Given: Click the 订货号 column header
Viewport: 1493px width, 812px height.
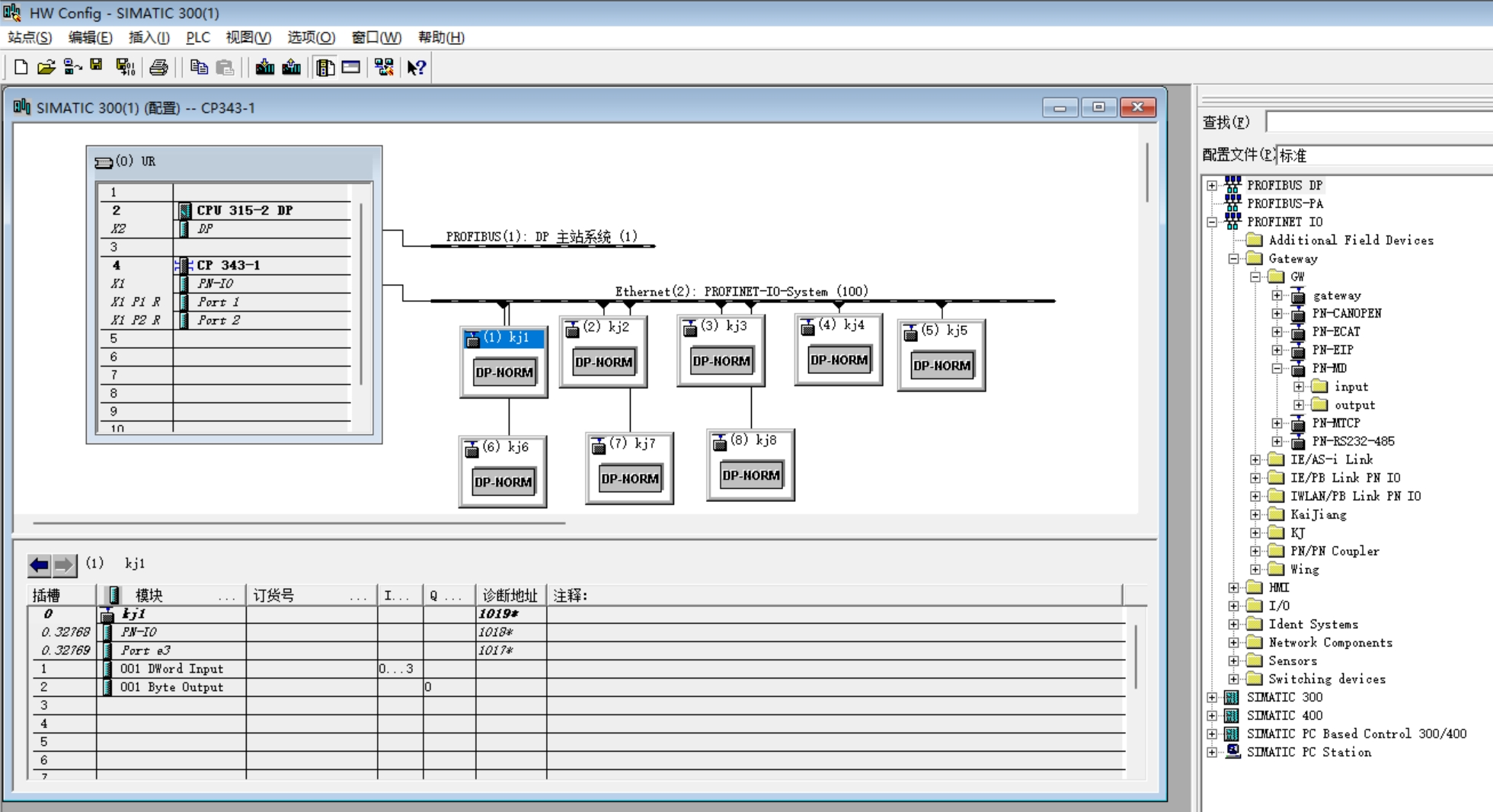Looking at the screenshot, I should point(311,596).
